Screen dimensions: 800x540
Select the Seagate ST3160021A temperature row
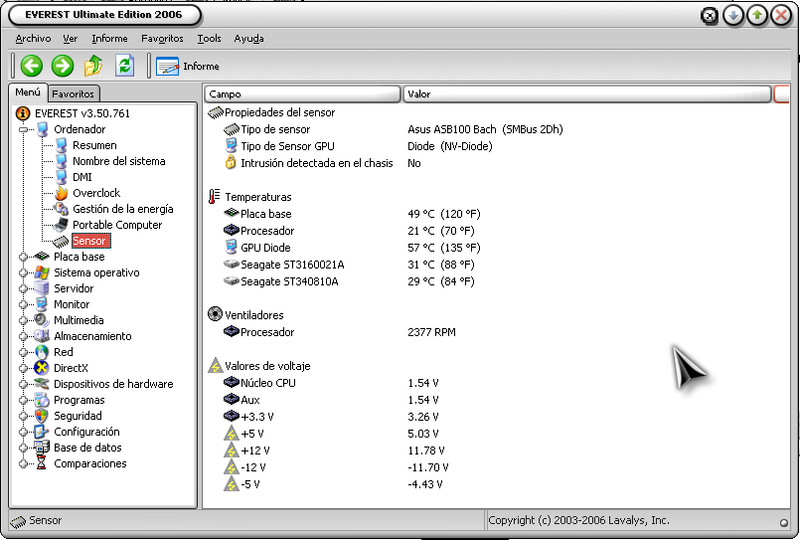coord(349,265)
